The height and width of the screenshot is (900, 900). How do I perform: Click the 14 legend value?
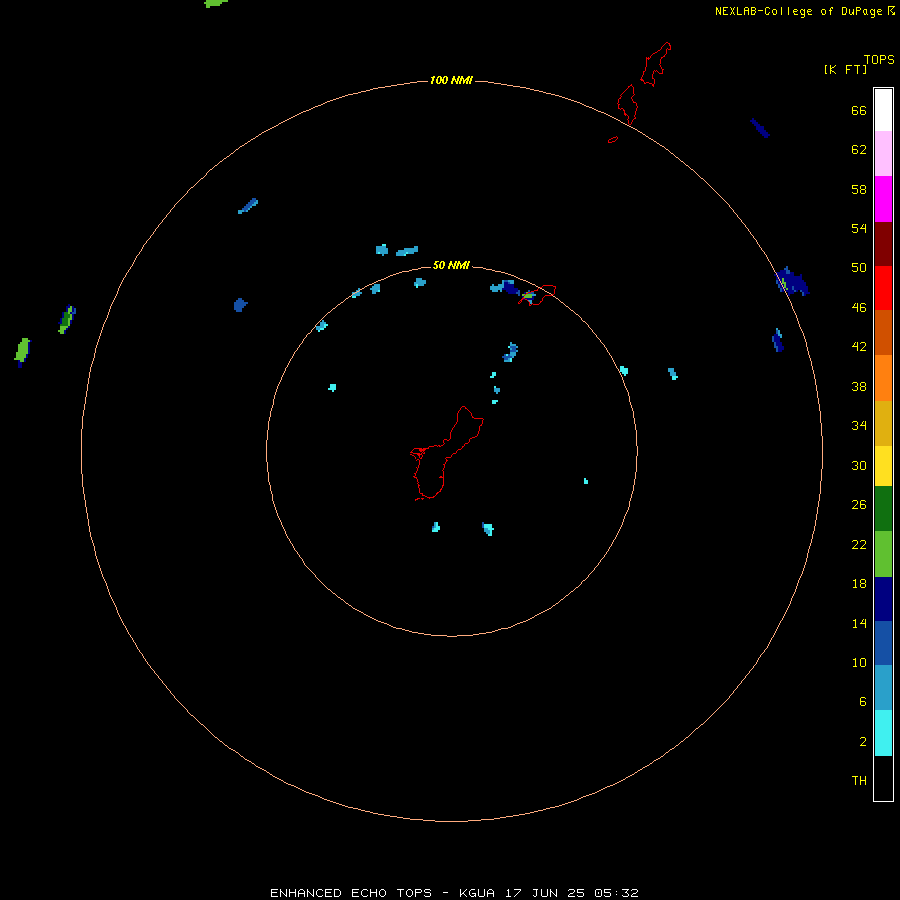[x=859, y=623]
